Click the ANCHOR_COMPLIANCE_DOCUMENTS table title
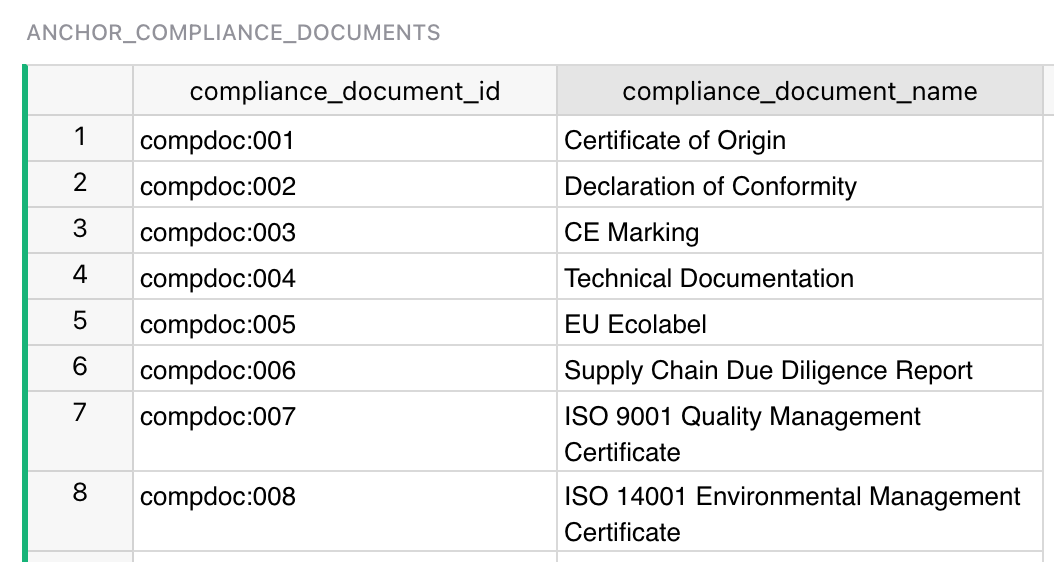Viewport: 1054px width, 562px height. (234, 33)
